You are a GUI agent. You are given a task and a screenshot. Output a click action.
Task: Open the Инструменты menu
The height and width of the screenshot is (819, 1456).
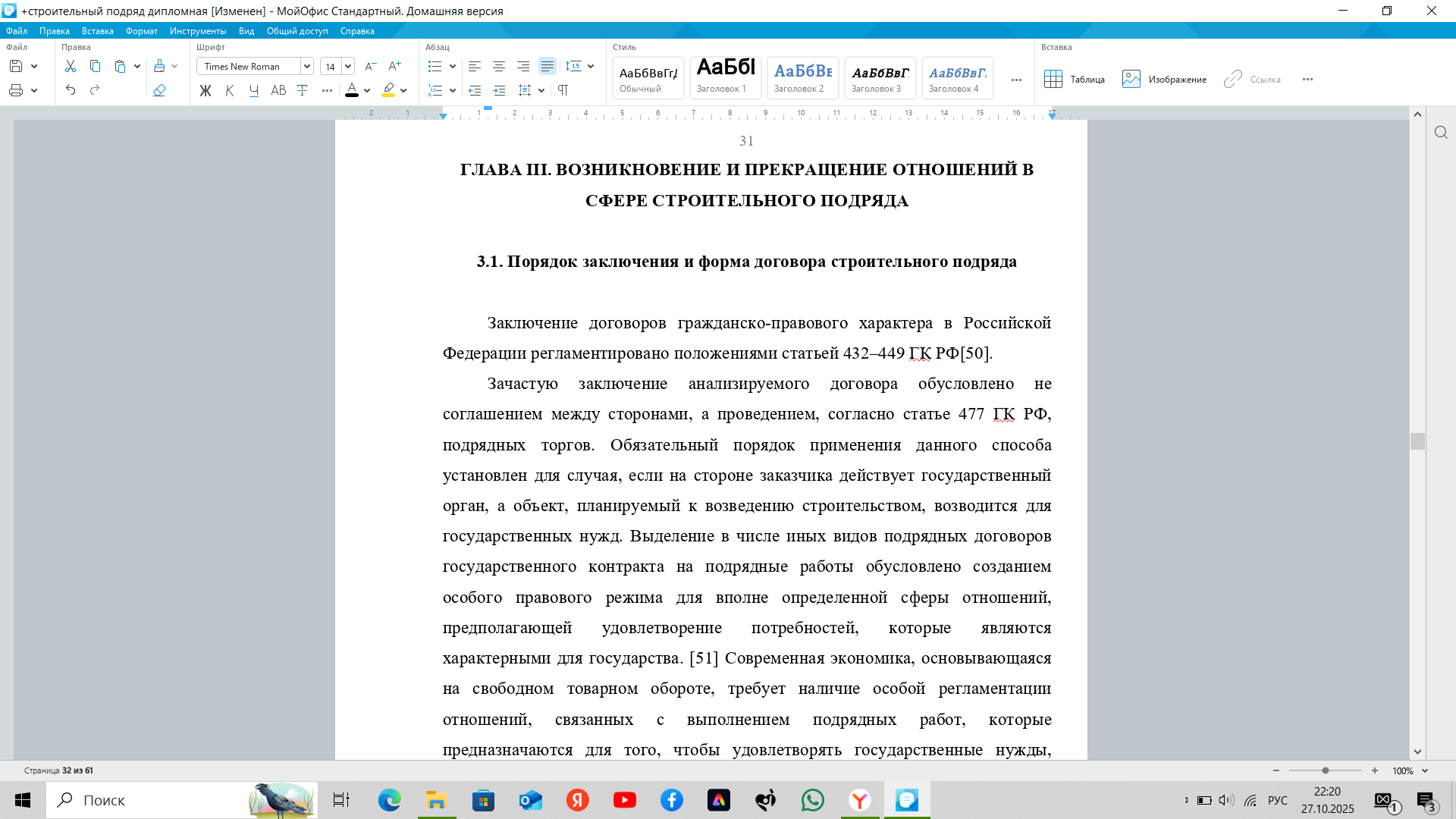tap(197, 31)
